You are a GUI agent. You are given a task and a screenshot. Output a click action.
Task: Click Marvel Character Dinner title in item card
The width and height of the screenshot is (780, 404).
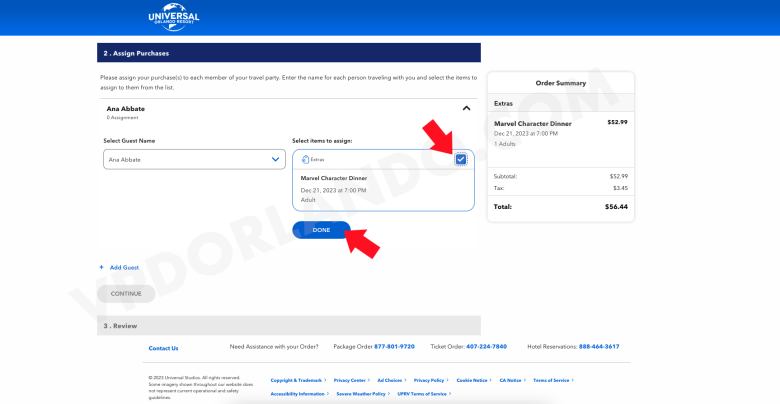(334, 178)
